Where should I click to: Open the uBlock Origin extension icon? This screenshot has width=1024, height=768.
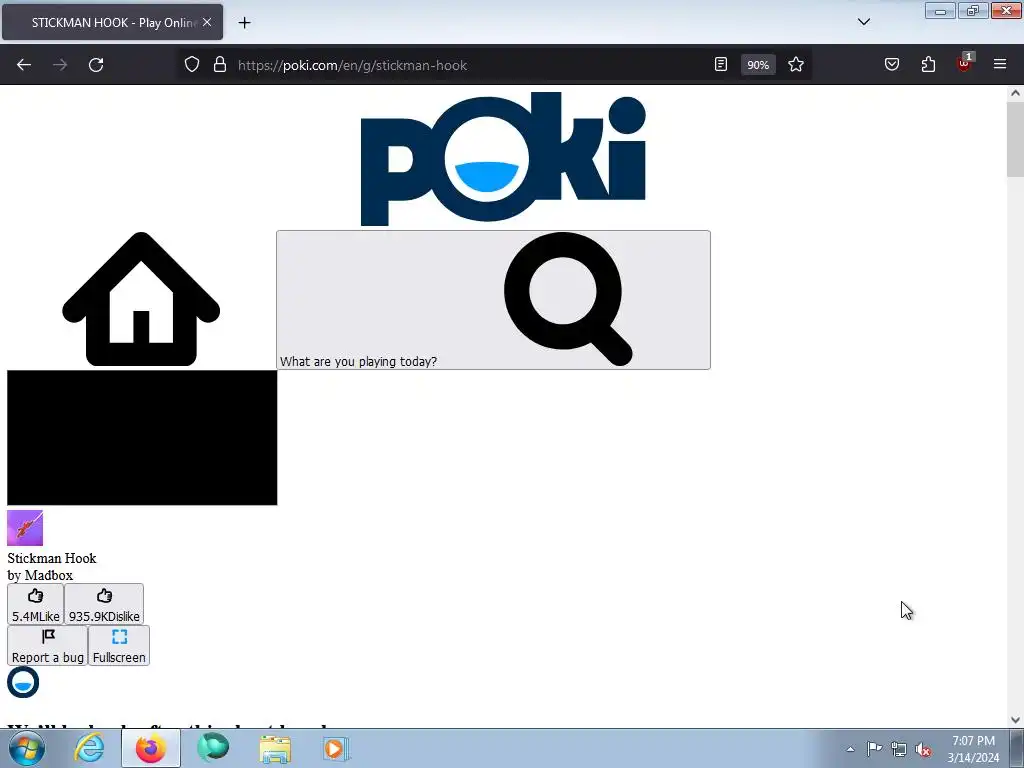(x=964, y=63)
